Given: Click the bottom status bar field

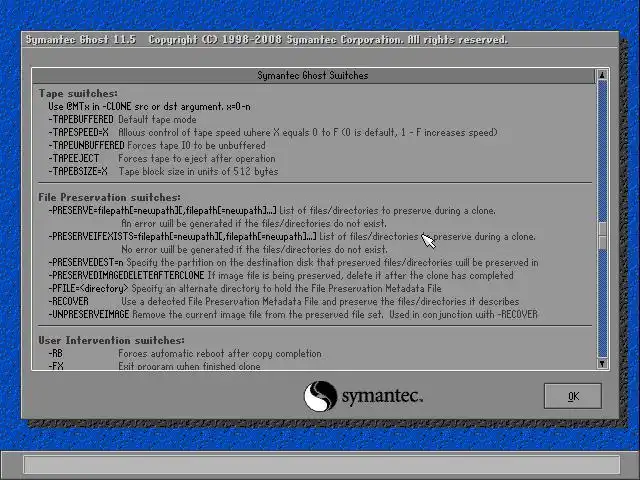Looking at the screenshot, I should click(x=322, y=464).
